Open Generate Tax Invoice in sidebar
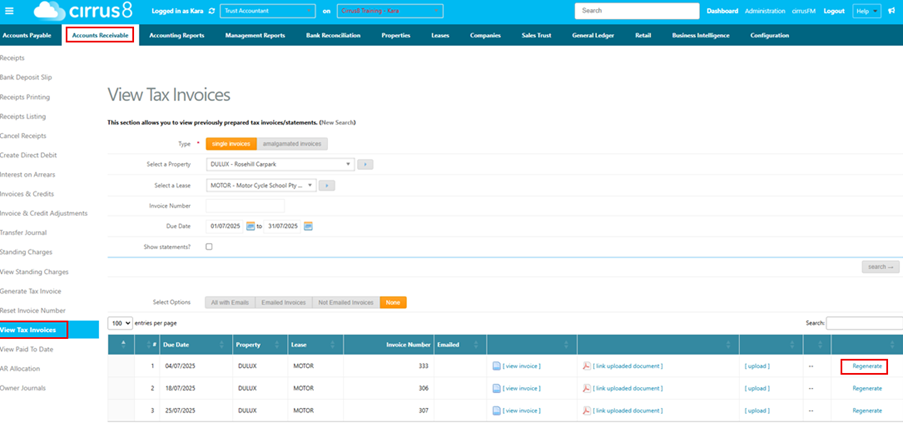This screenshot has width=903, height=423. (31, 291)
